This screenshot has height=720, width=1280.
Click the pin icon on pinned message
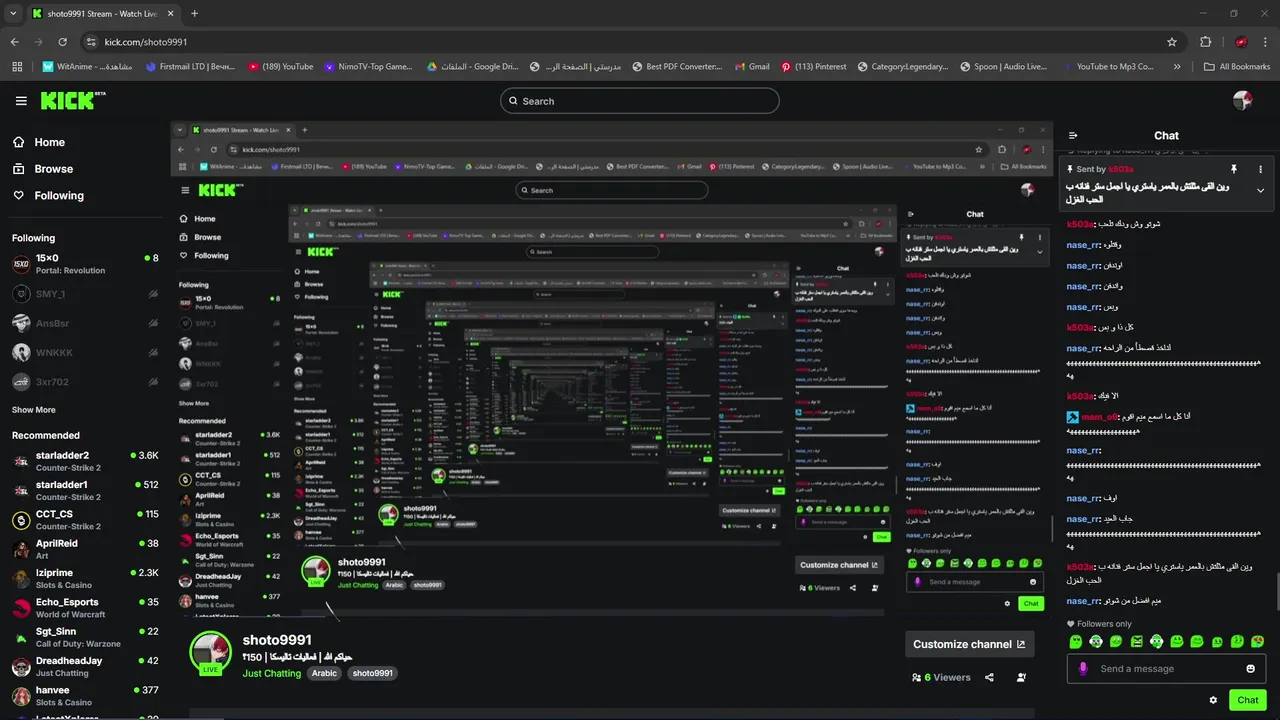pyautogui.click(x=1234, y=170)
